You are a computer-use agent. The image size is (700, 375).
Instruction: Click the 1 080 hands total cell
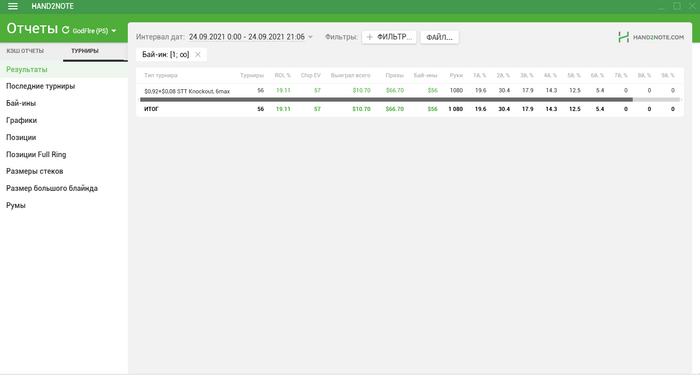[x=456, y=109]
